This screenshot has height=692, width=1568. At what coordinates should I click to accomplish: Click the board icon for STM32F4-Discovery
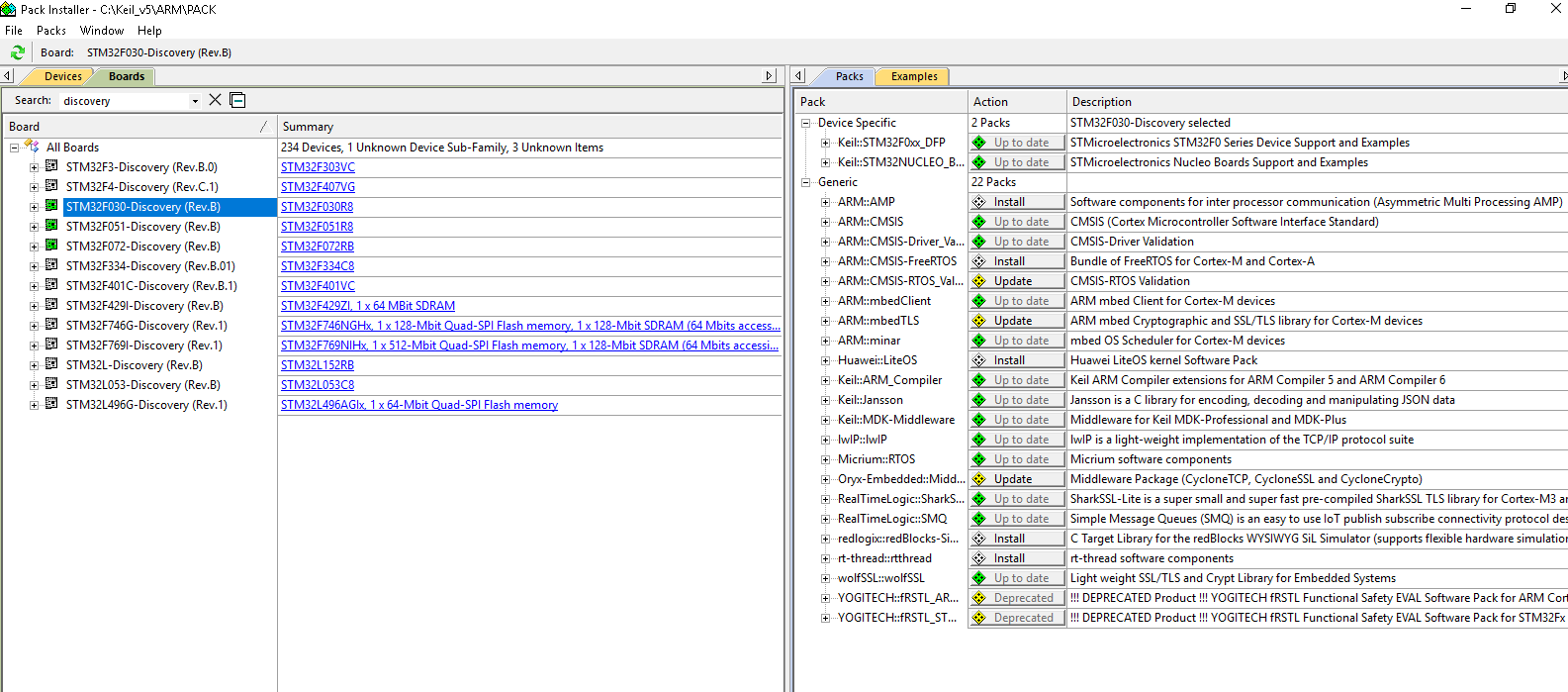[51, 186]
